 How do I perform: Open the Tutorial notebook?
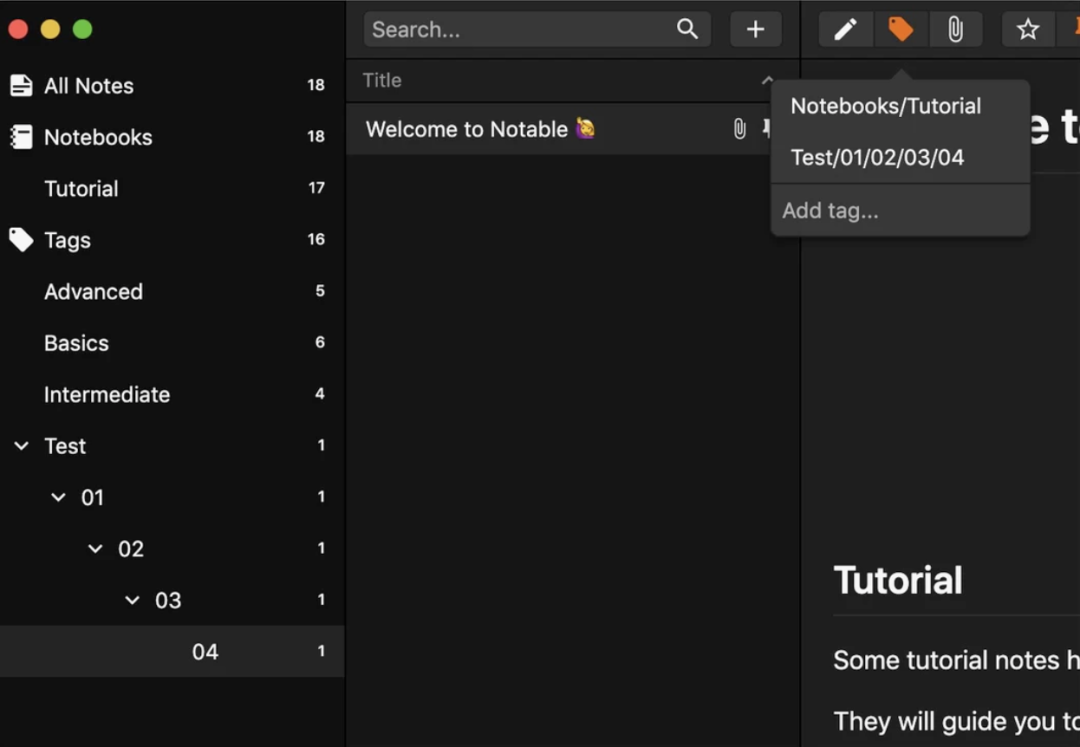[172, 189]
